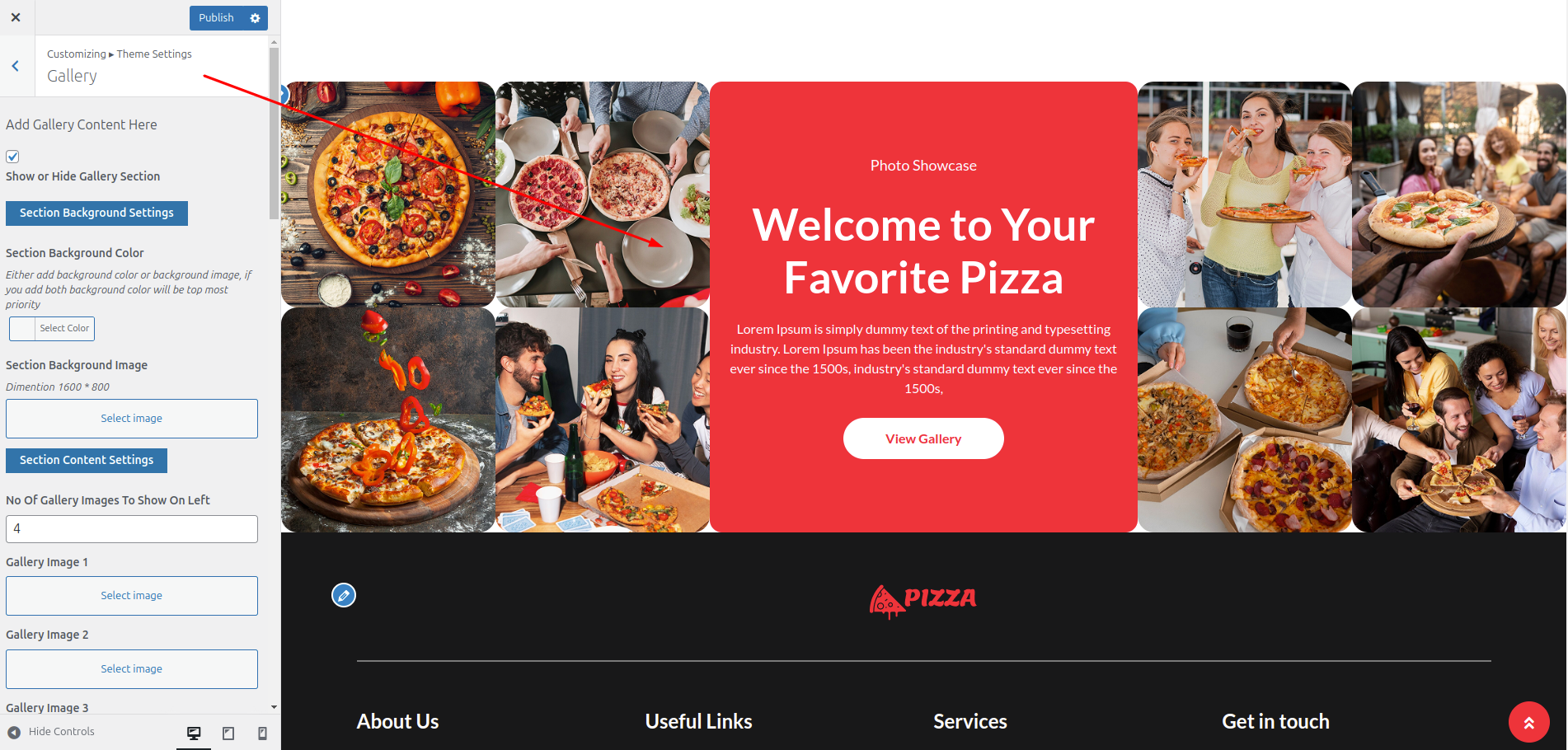
Task: Open publish settings gear icon
Action: point(255,18)
